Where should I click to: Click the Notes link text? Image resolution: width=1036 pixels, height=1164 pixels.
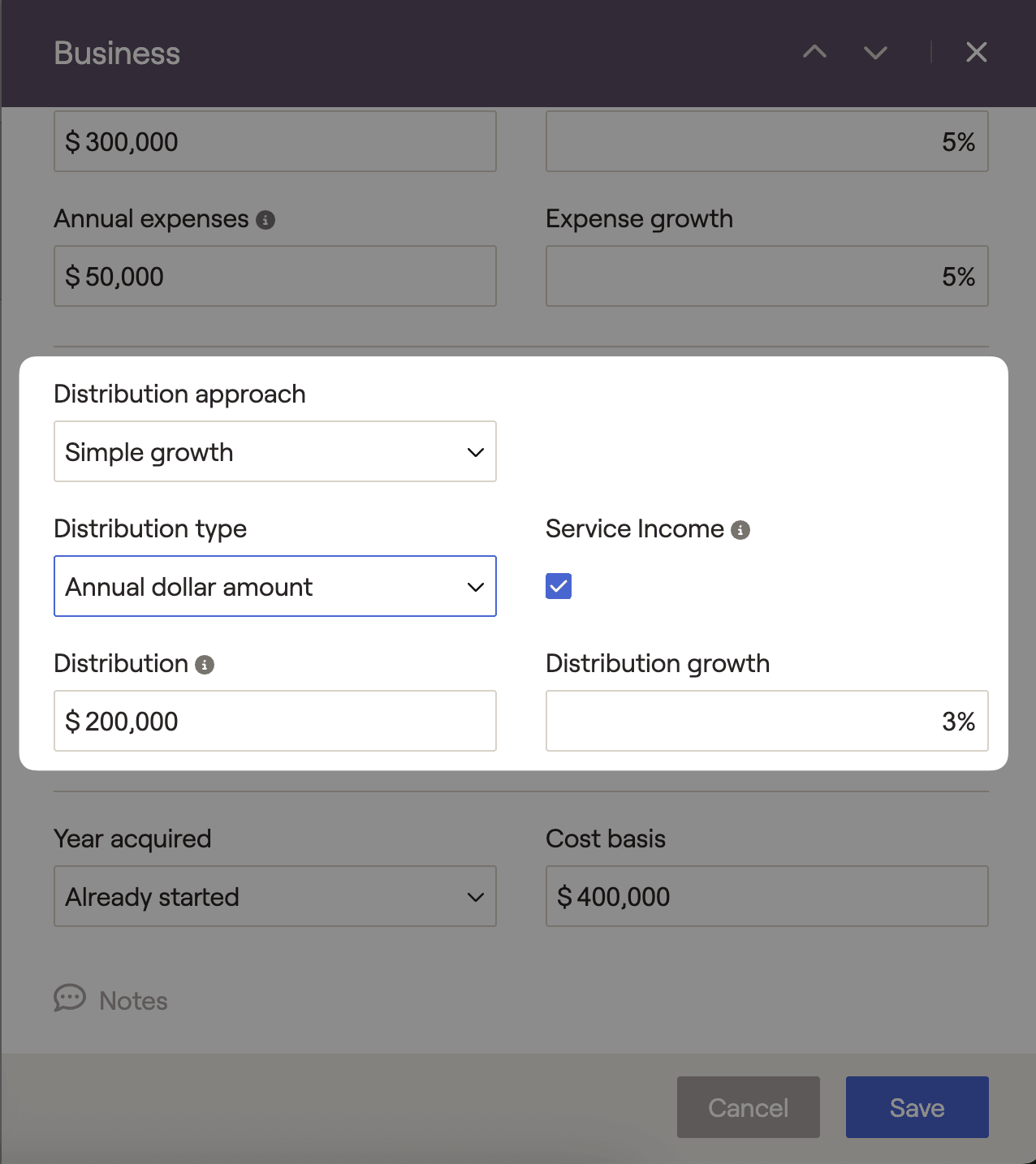pyautogui.click(x=133, y=1001)
